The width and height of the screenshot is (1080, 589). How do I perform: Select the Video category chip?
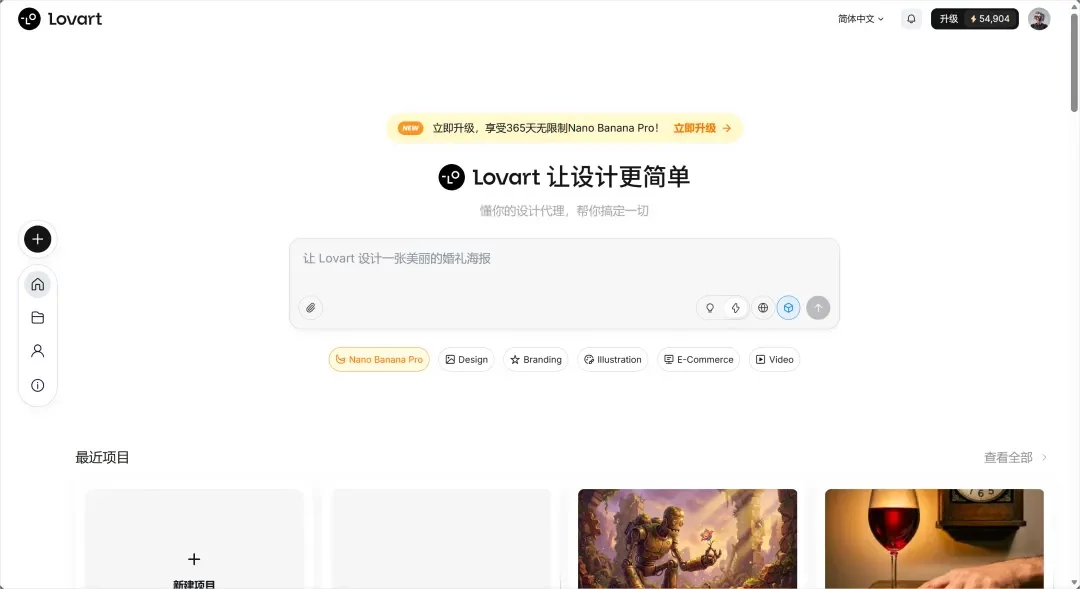774,359
